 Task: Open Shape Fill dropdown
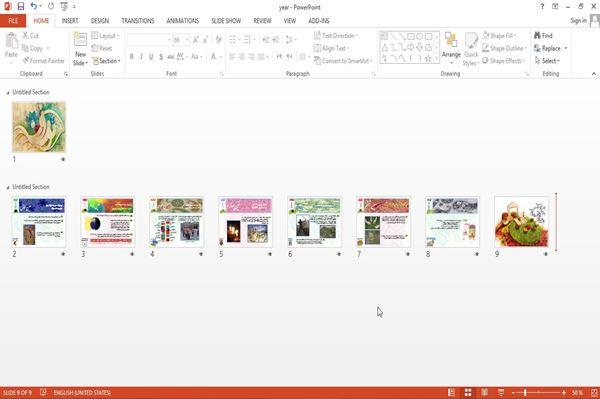point(499,36)
